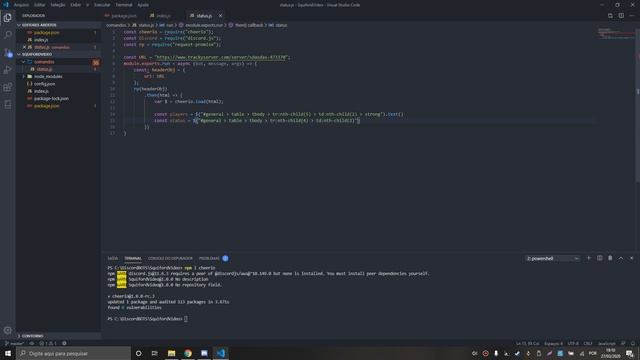Switch to the Problemas panel tab
The height and width of the screenshot is (360, 640).
click(209, 258)
